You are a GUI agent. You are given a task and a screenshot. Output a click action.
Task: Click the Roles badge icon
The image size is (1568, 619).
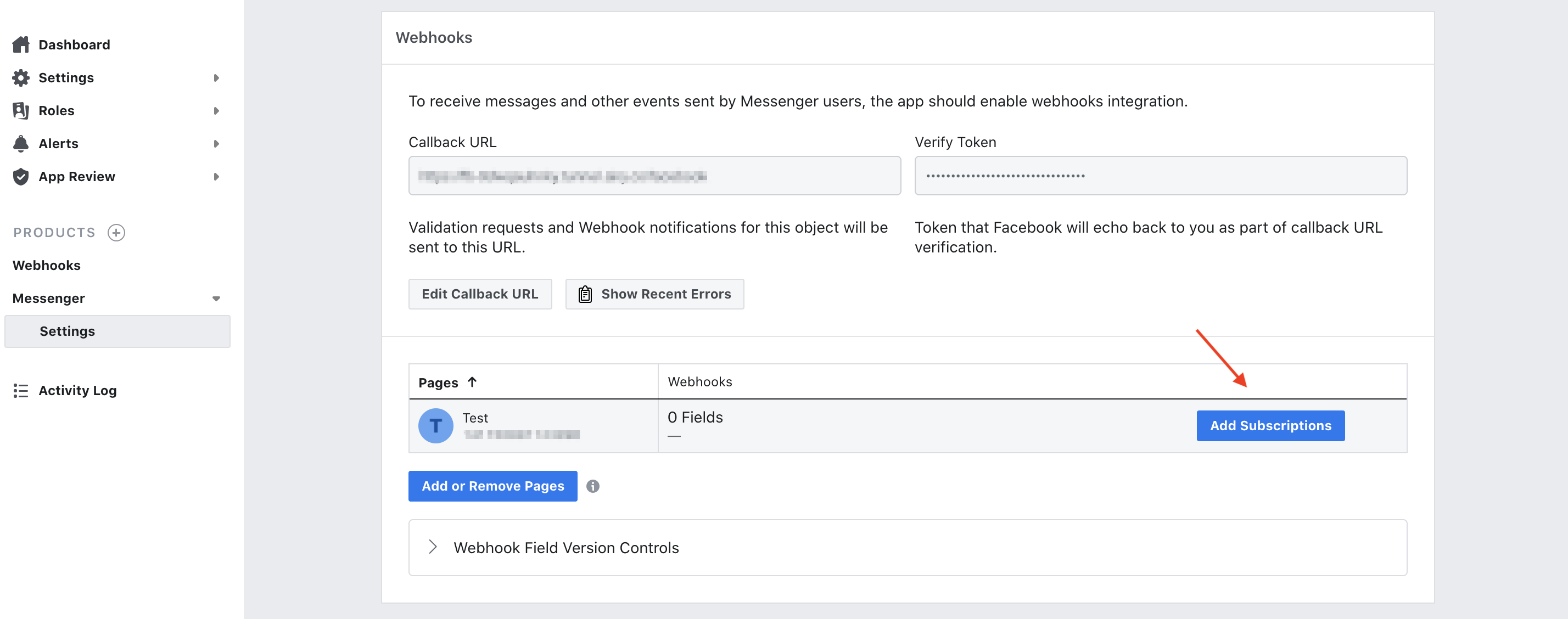21,111
